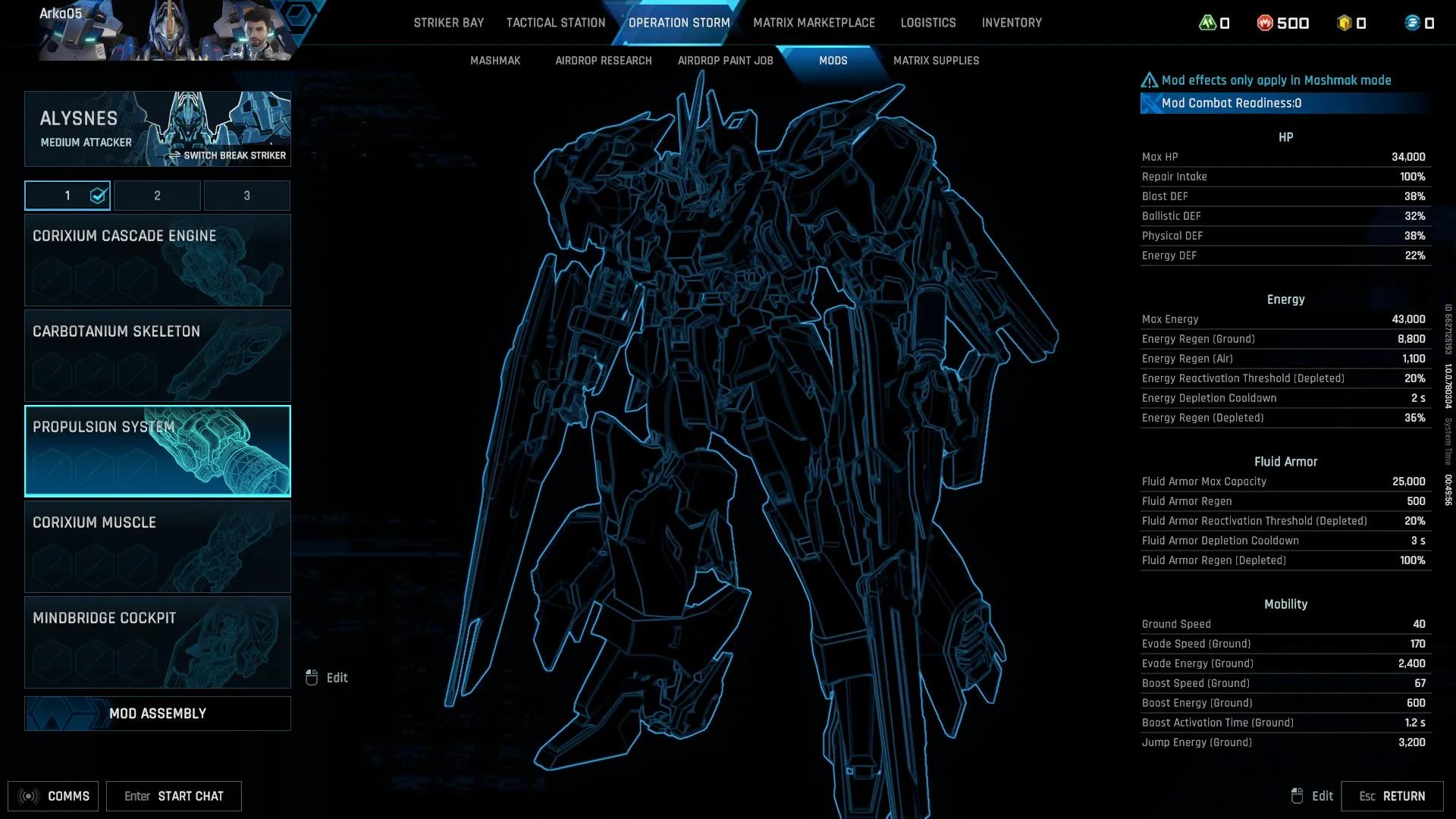Click the Mod Combat Readiness bar
Image resolution: width=1456 pixels, height=819 pixels.
tap(1285, 103)
